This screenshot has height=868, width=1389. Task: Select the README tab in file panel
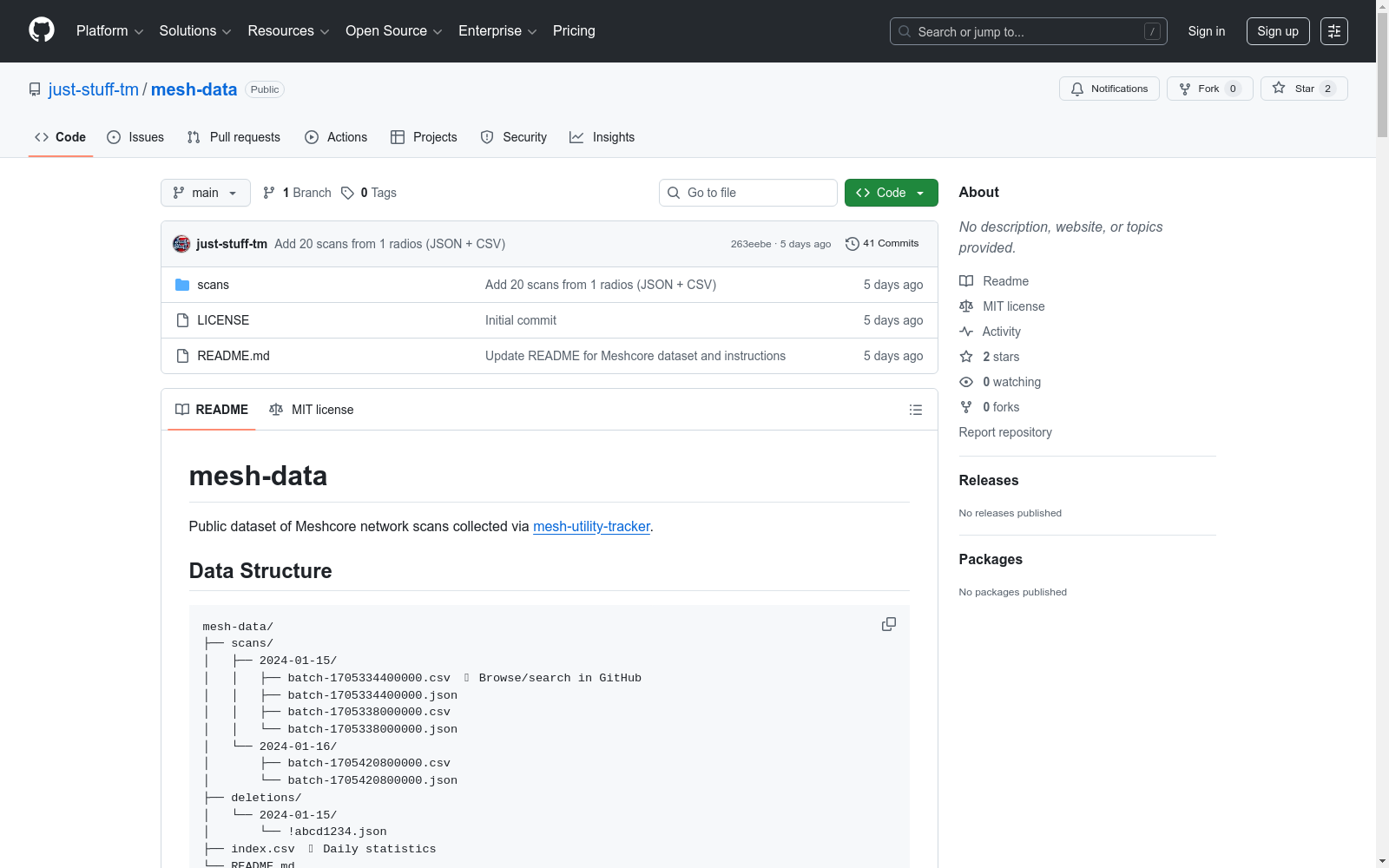pos(212,410)
